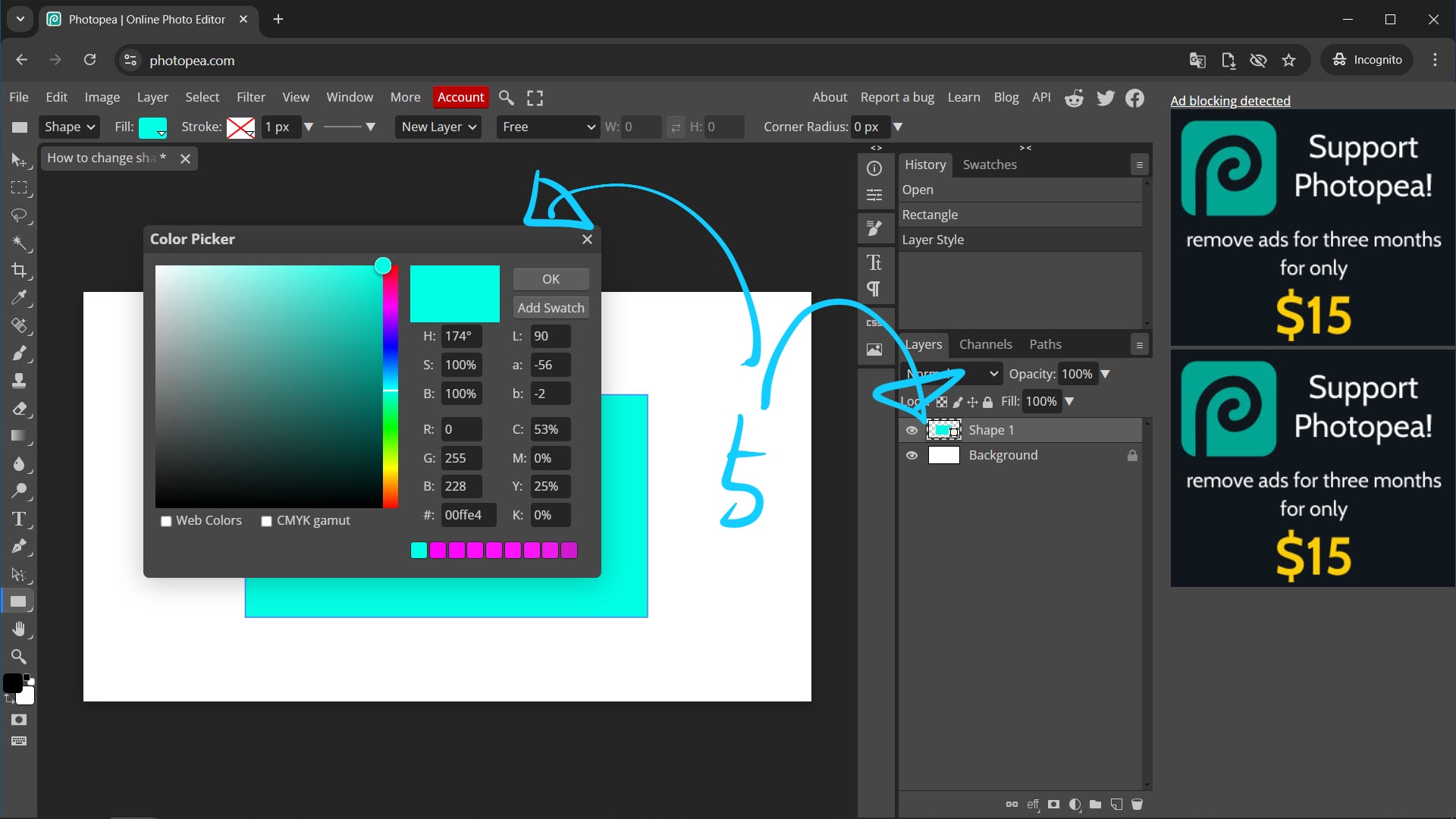
Task: Edit the hex color input field
Action: point(468,514)
